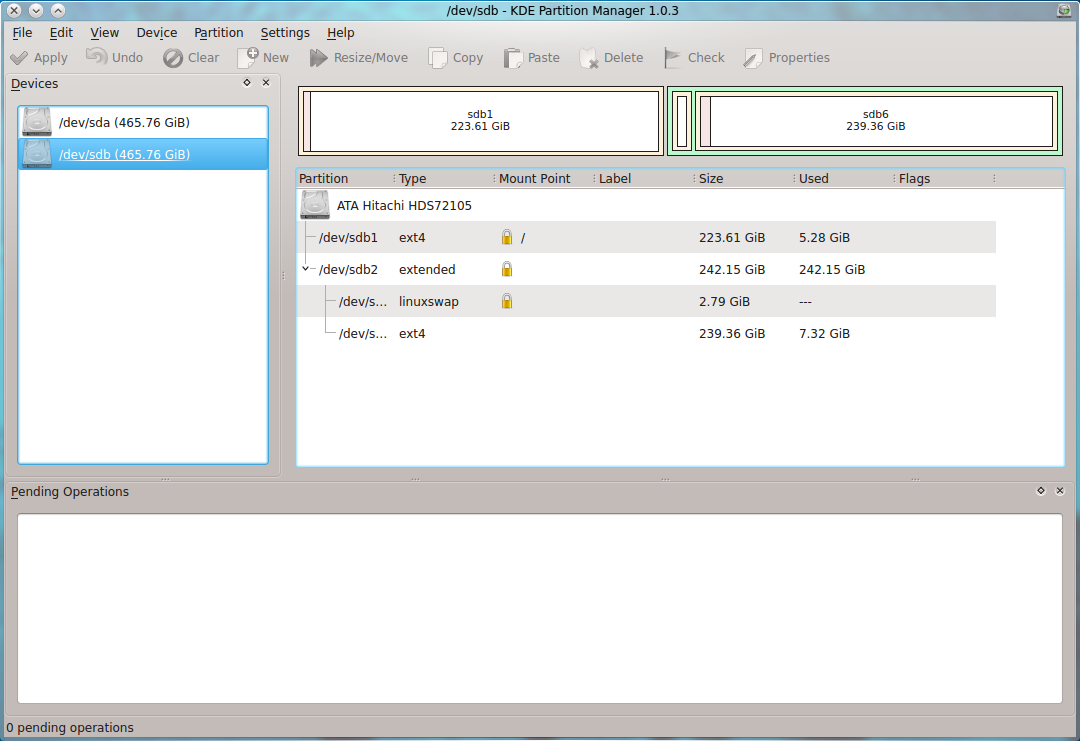Click the sdb1 block in partition graph
This screenshot has height=741, width=1080.
[x=480, y=121]
